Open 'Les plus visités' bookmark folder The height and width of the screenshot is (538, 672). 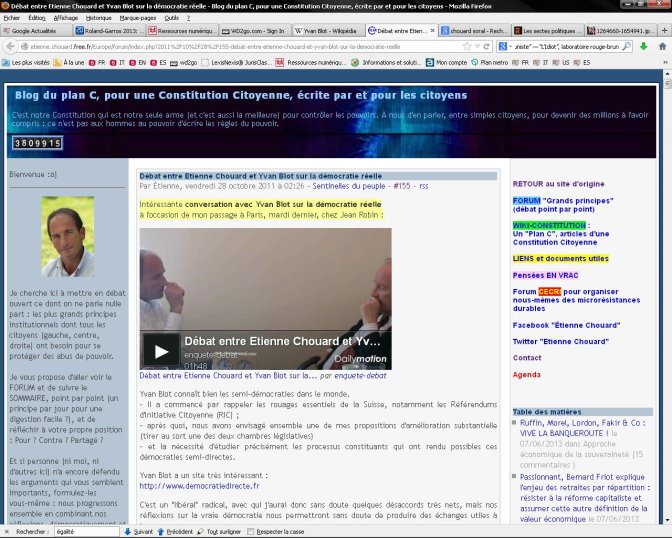click(26, 63)
